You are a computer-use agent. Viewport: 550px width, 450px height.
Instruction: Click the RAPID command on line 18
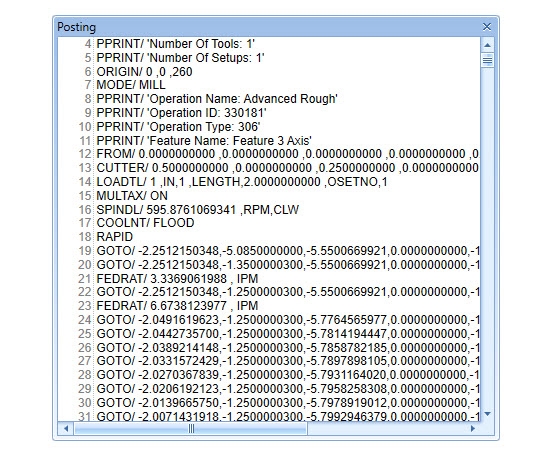pyautogui.click(x=115, y=237)
